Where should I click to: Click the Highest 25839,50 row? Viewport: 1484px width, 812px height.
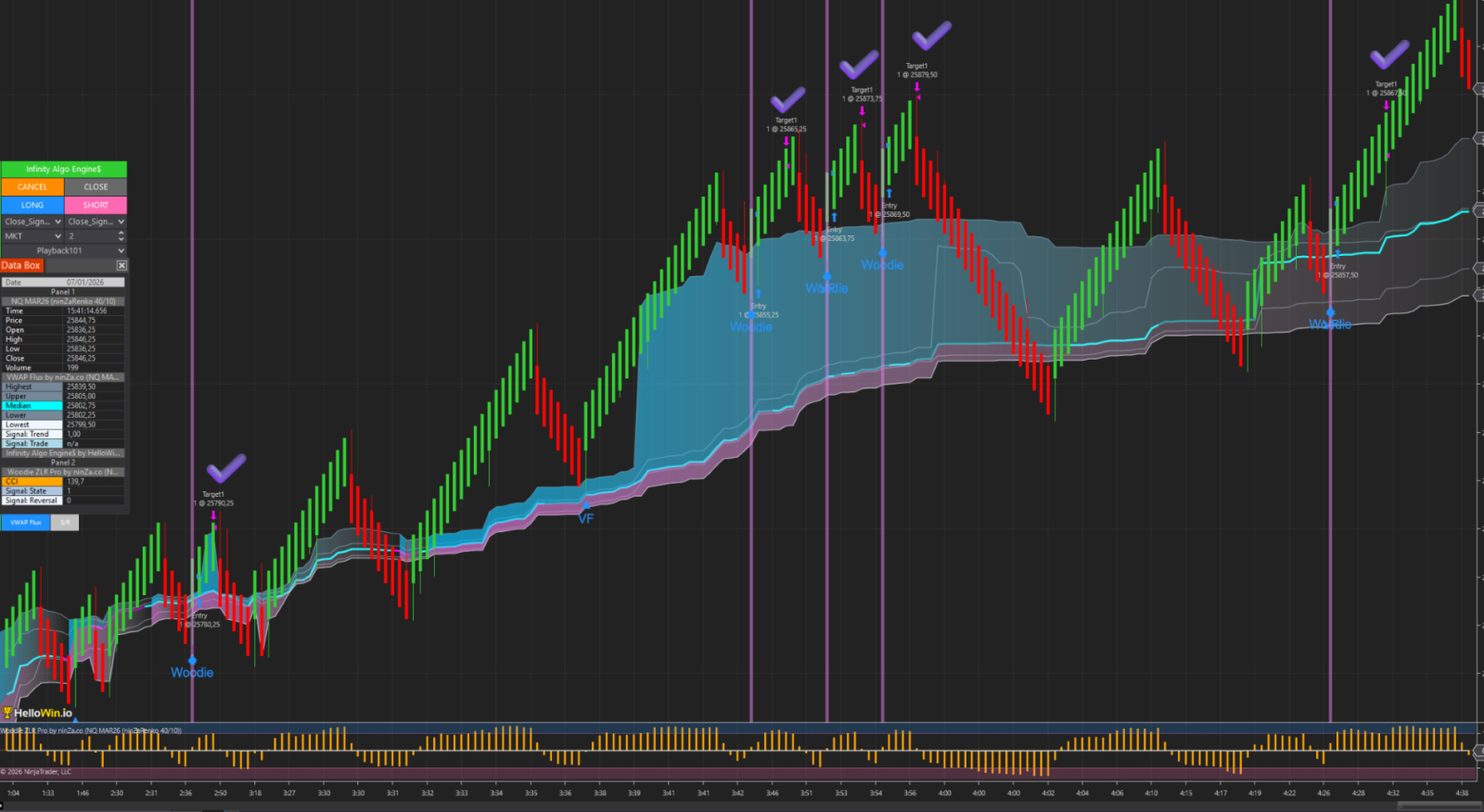[63, 387]
